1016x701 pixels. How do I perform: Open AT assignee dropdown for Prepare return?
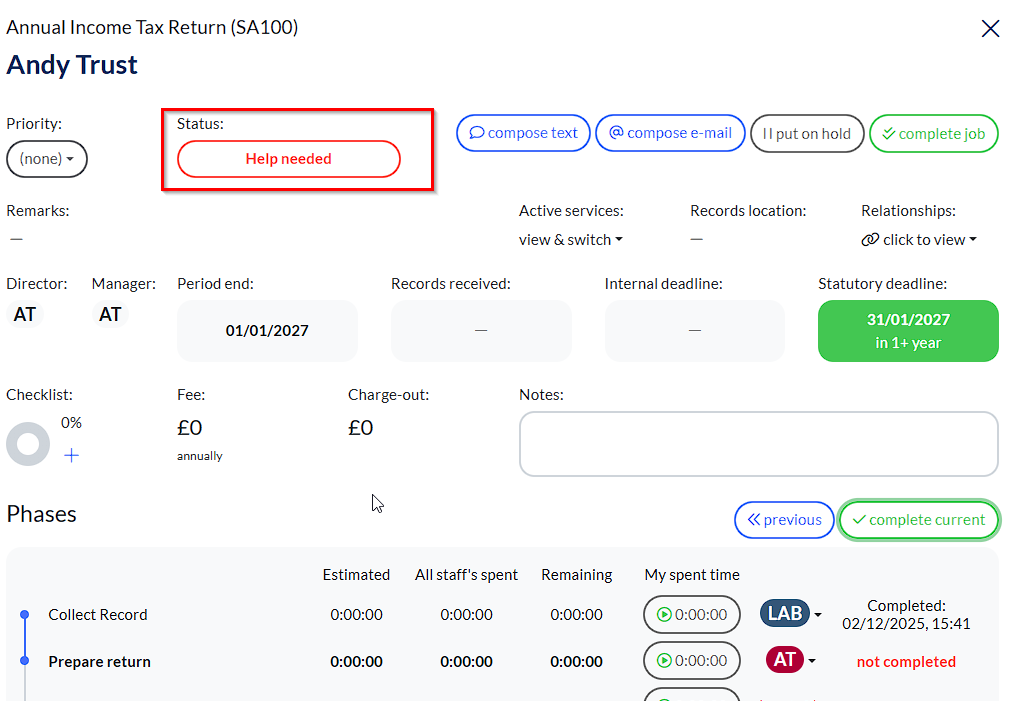click(x=794, y=661)
